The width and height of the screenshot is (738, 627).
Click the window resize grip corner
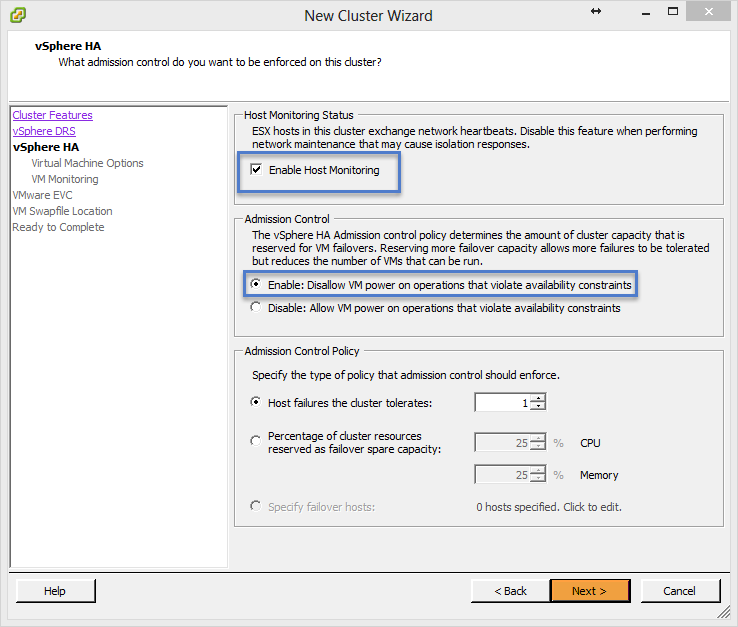pyautogui.click(x=723, y=612)
